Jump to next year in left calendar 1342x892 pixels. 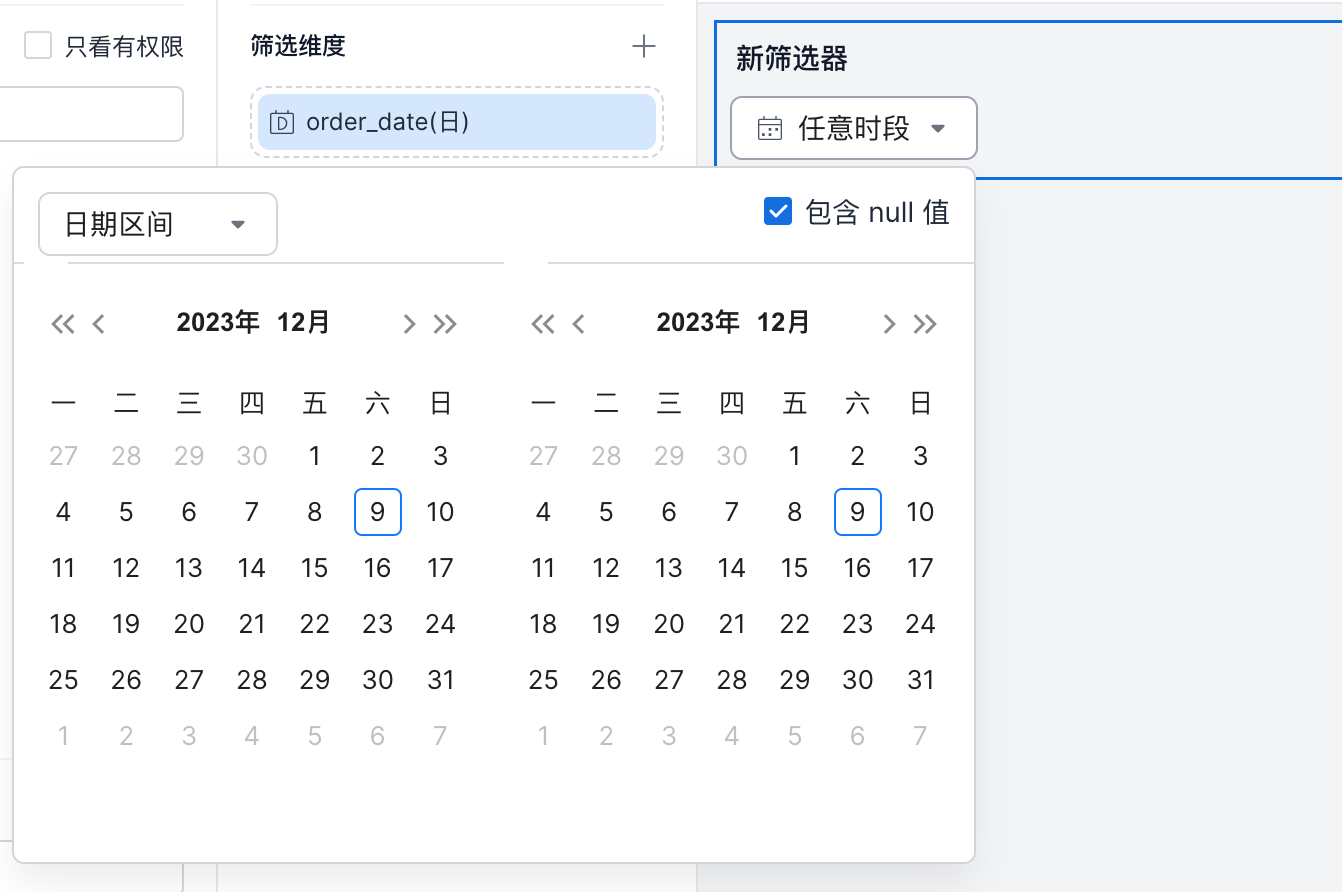pos(445,324)
